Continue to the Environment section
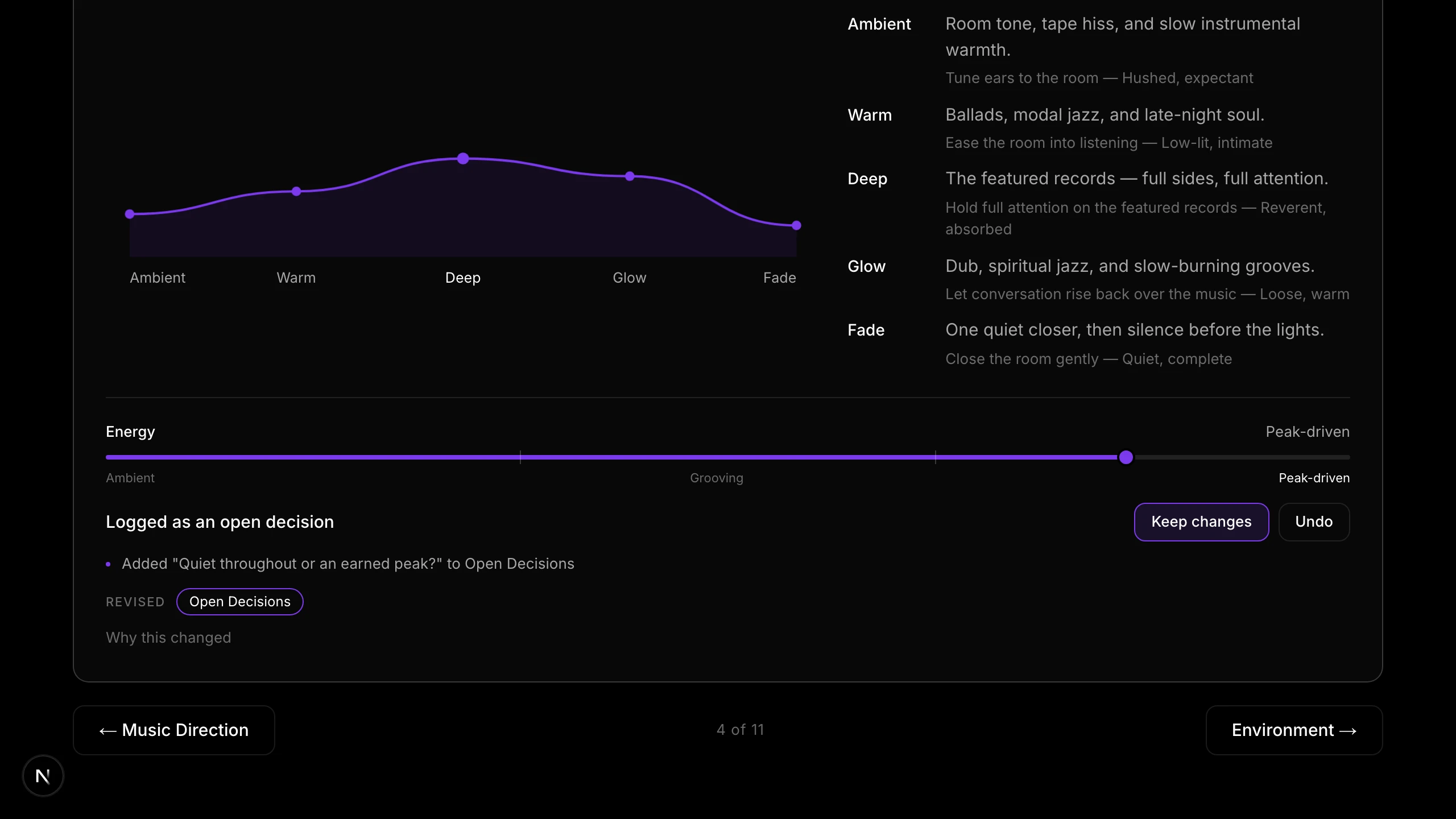Image resolution: width=1456 pixels, height=819 pixels. (x=1294, y=730)
